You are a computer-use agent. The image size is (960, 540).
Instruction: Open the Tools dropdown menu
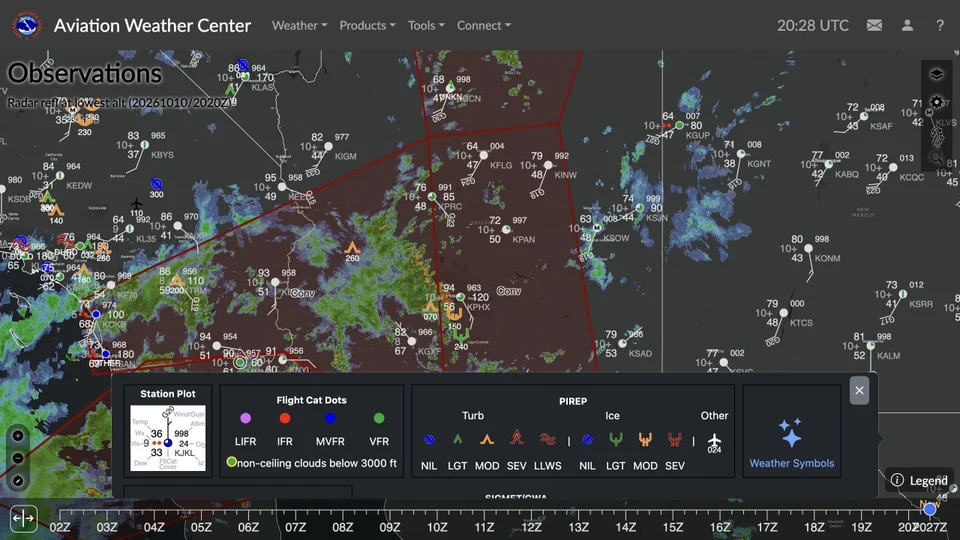[x=426, y=25]
